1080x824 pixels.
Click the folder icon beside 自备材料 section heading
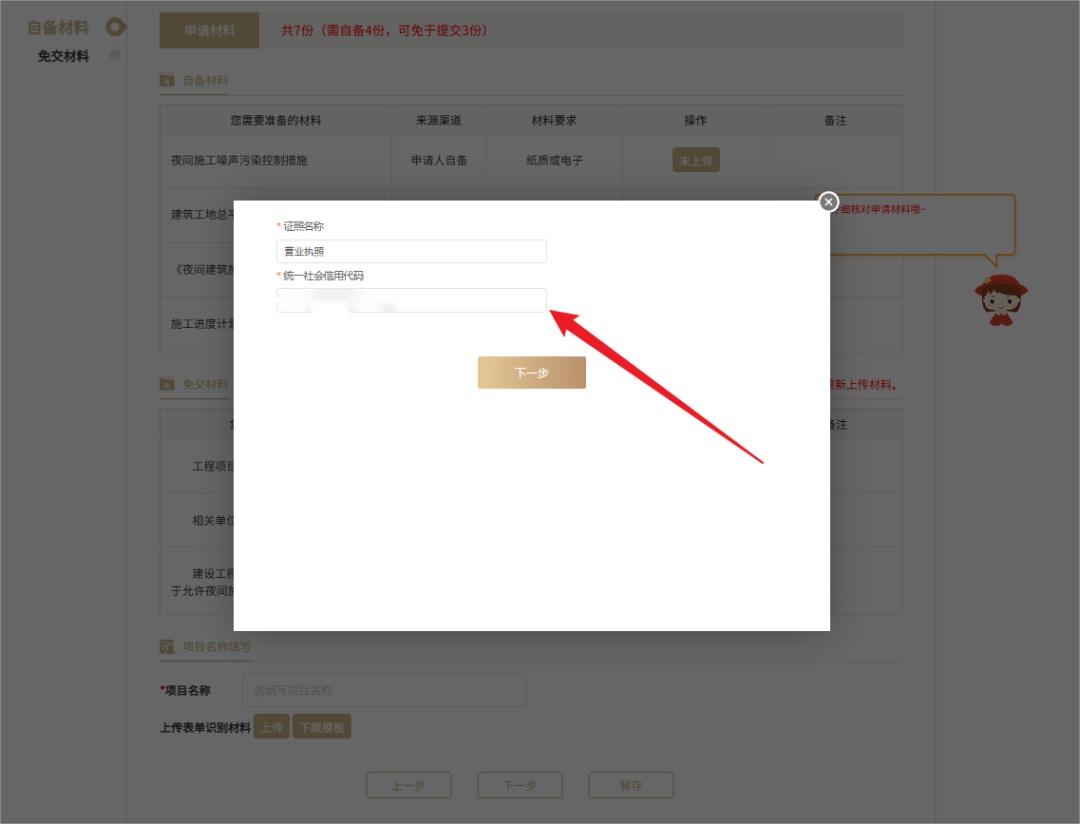167,80
